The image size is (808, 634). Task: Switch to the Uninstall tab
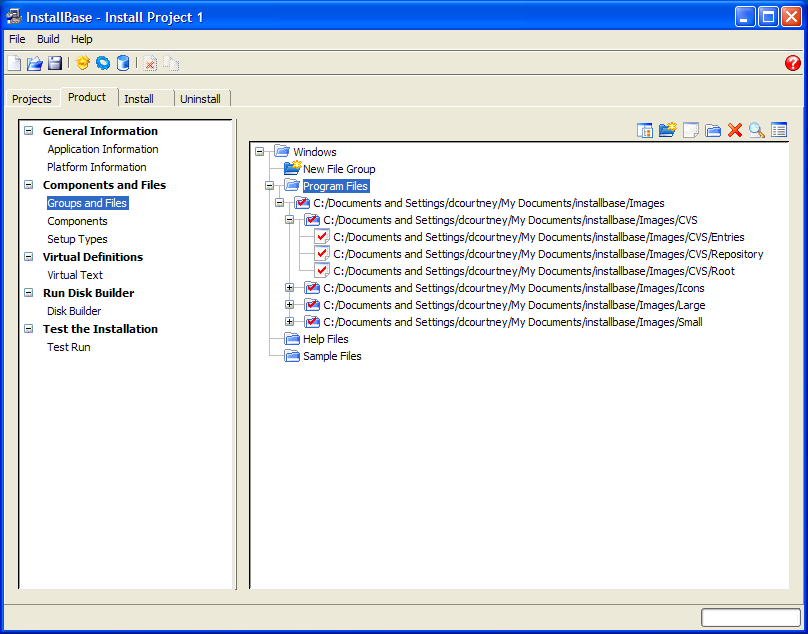click(200, 99)
